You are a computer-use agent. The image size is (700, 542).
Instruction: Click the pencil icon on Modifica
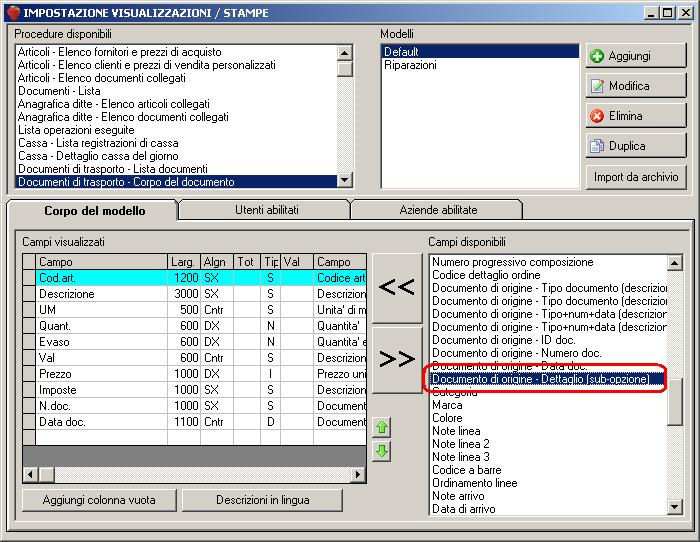[597, 86]
